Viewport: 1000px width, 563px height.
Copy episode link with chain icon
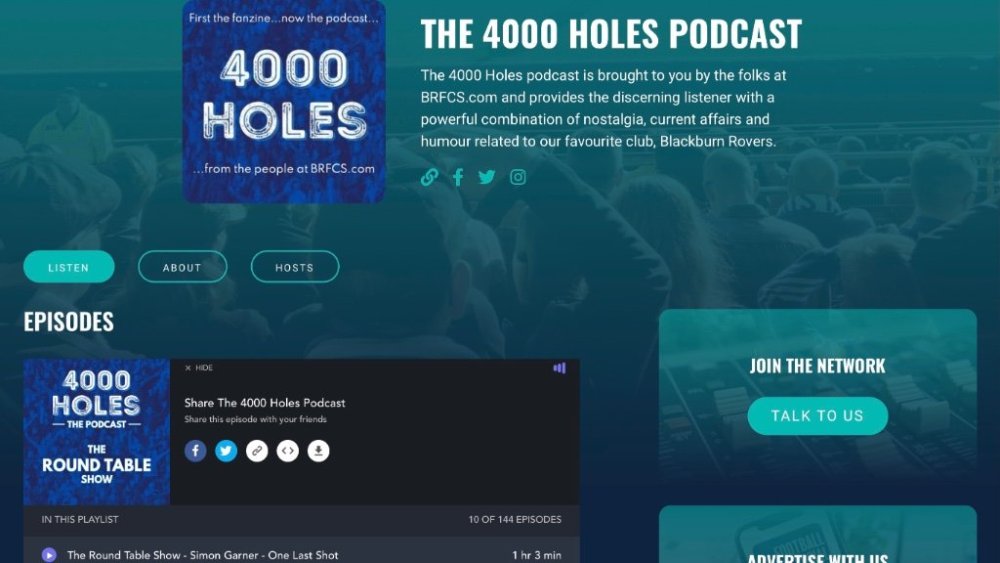[257, 451]
